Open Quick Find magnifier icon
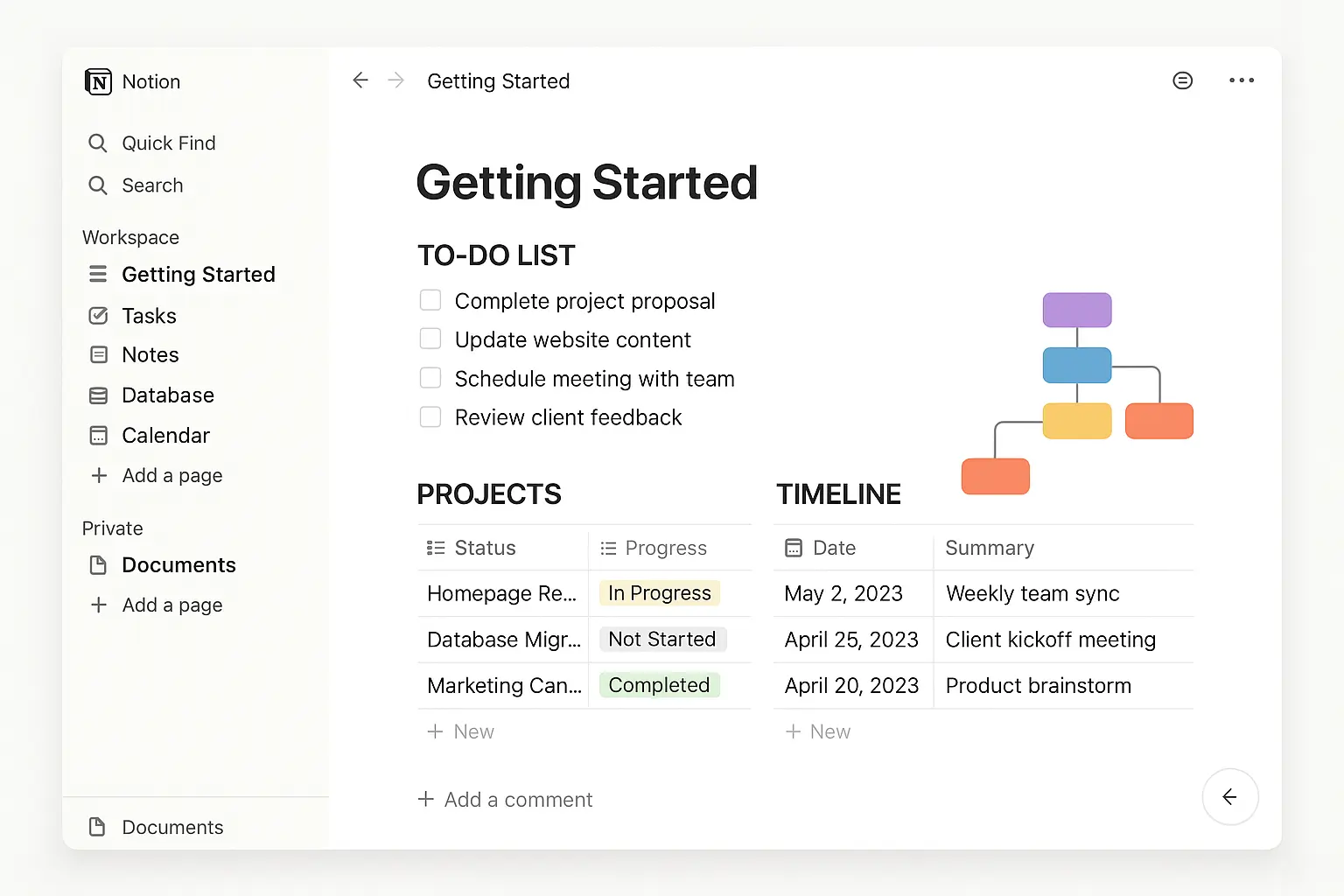 tap(98, 143)
